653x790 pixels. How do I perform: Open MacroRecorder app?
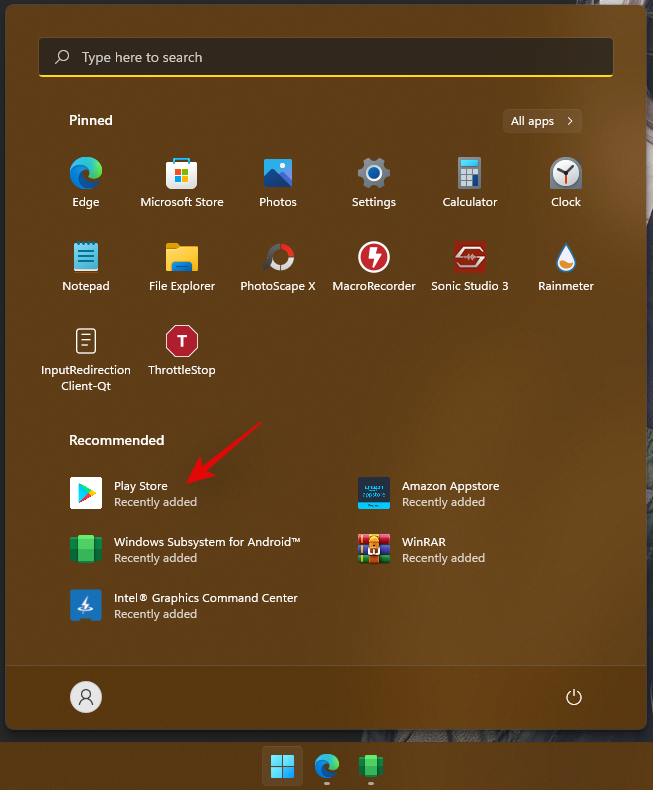pyautogui.click(x=373, y=267)
